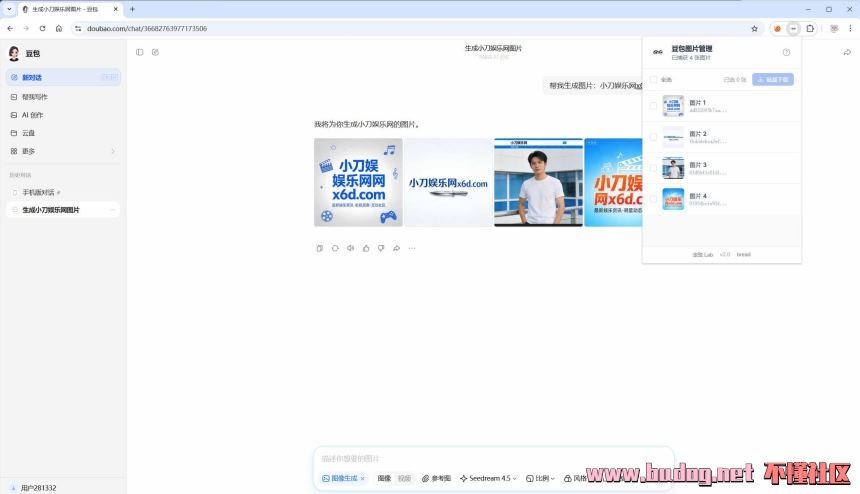The image size is (860, 494).
Task: Remove the 图像生成 skill tag
Action: pyautogui.click(x=363, y=479)
